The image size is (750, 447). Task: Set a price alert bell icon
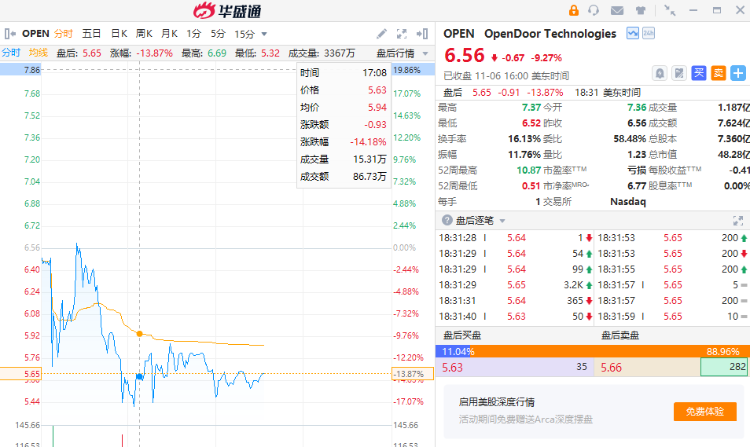(660, 73)
